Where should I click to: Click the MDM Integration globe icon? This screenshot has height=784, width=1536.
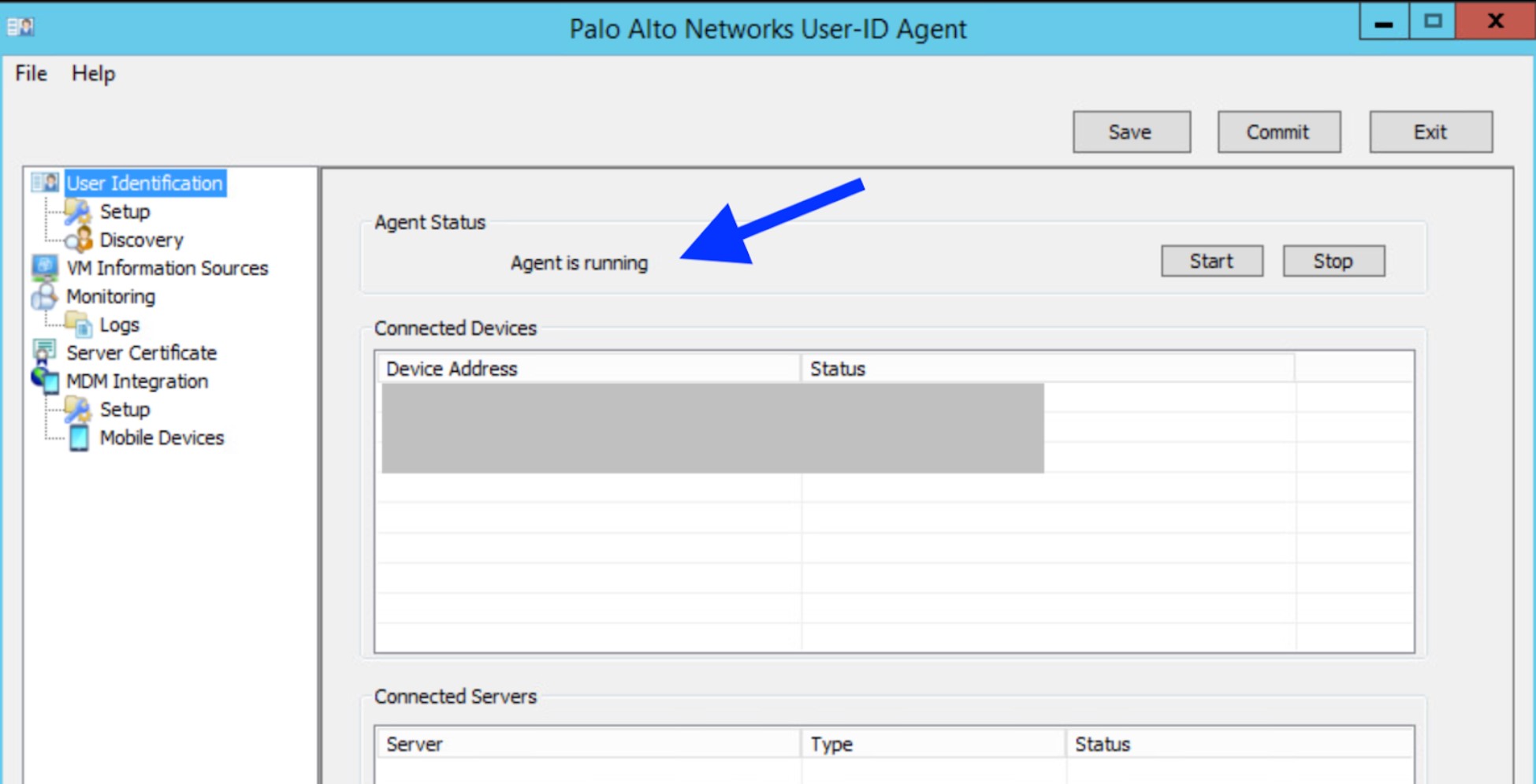[x=45, y=381]
